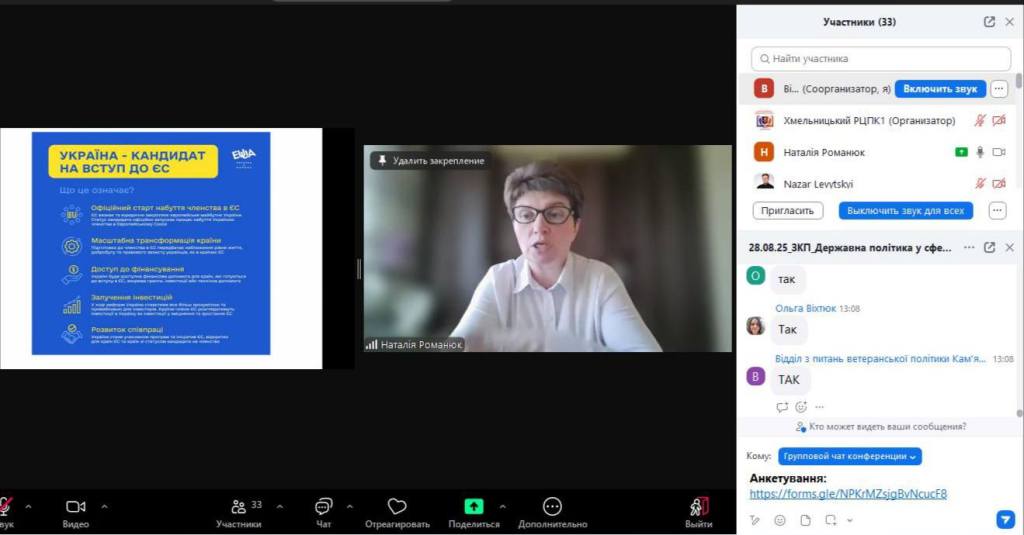Screen dimensions: 1024x535
Task: Open the chat recipient dropdown
Action: [849, 456]
